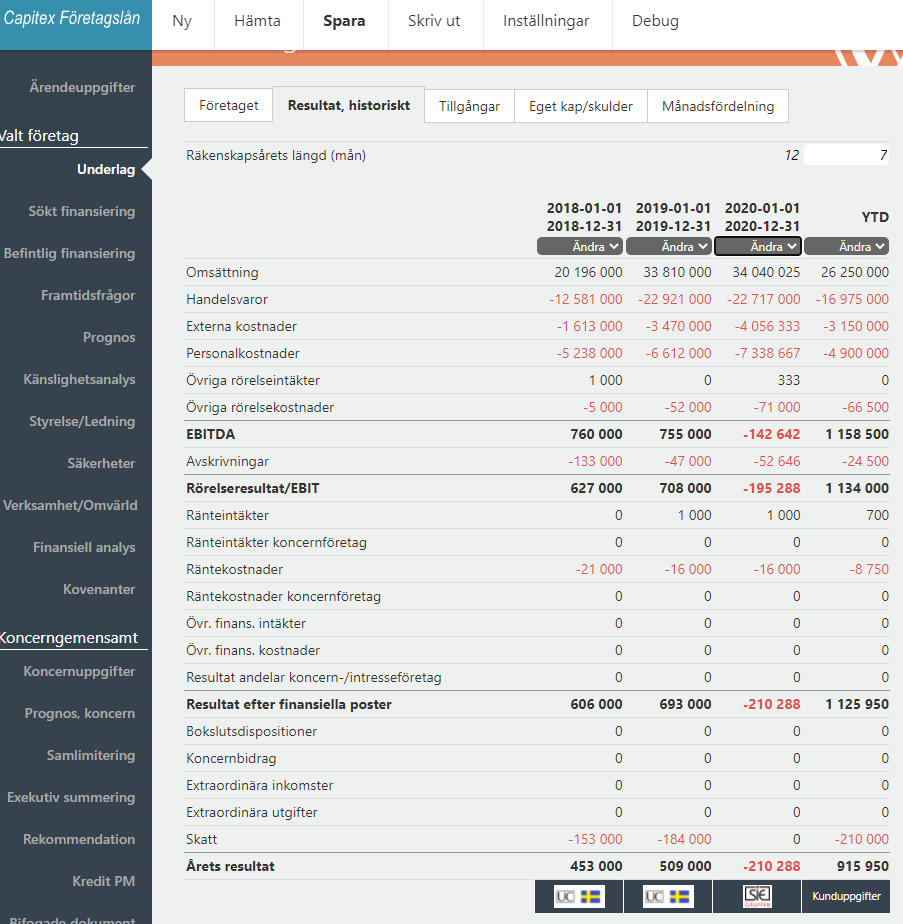Select Underlag in the sidebar
Image resolution: width=903 pixels, height=924 pixels.
click(106, 170)
